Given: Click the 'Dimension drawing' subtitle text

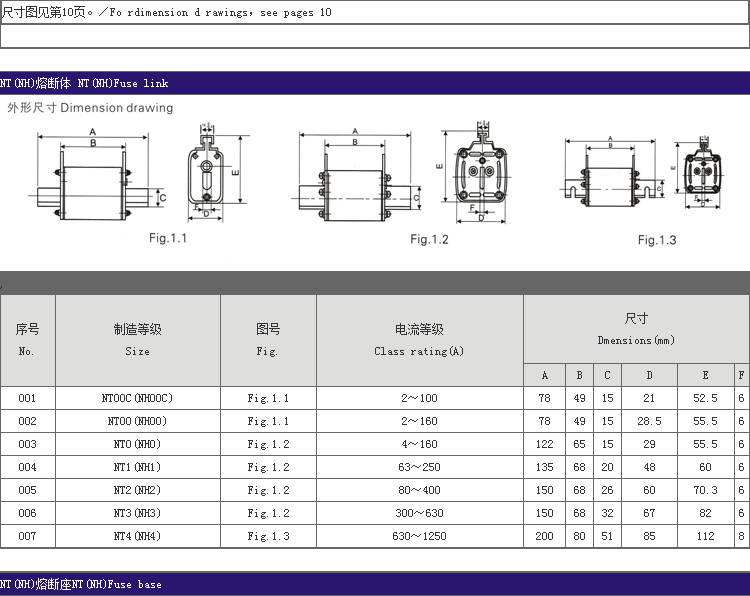Looking at the screenshot, I should coord(117,108).
